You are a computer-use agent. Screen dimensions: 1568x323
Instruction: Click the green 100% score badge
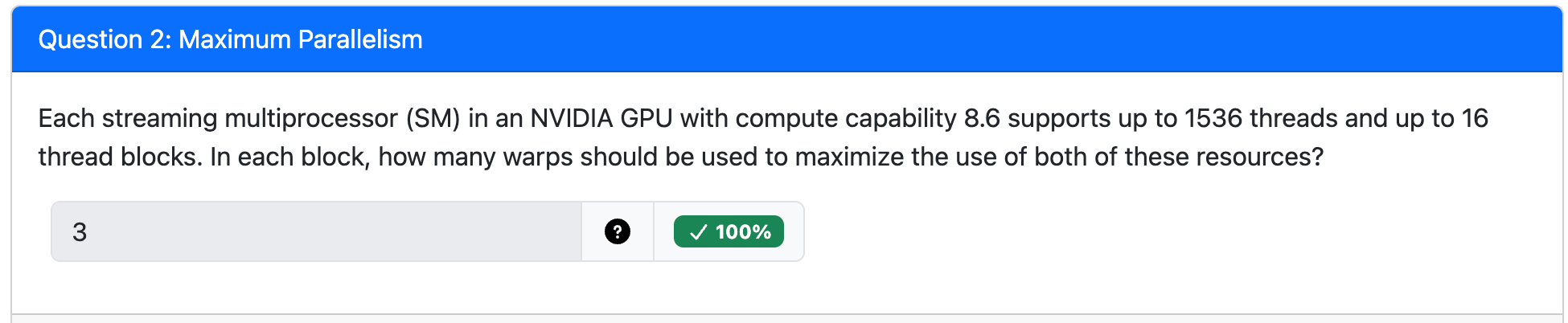pos(729,232)
